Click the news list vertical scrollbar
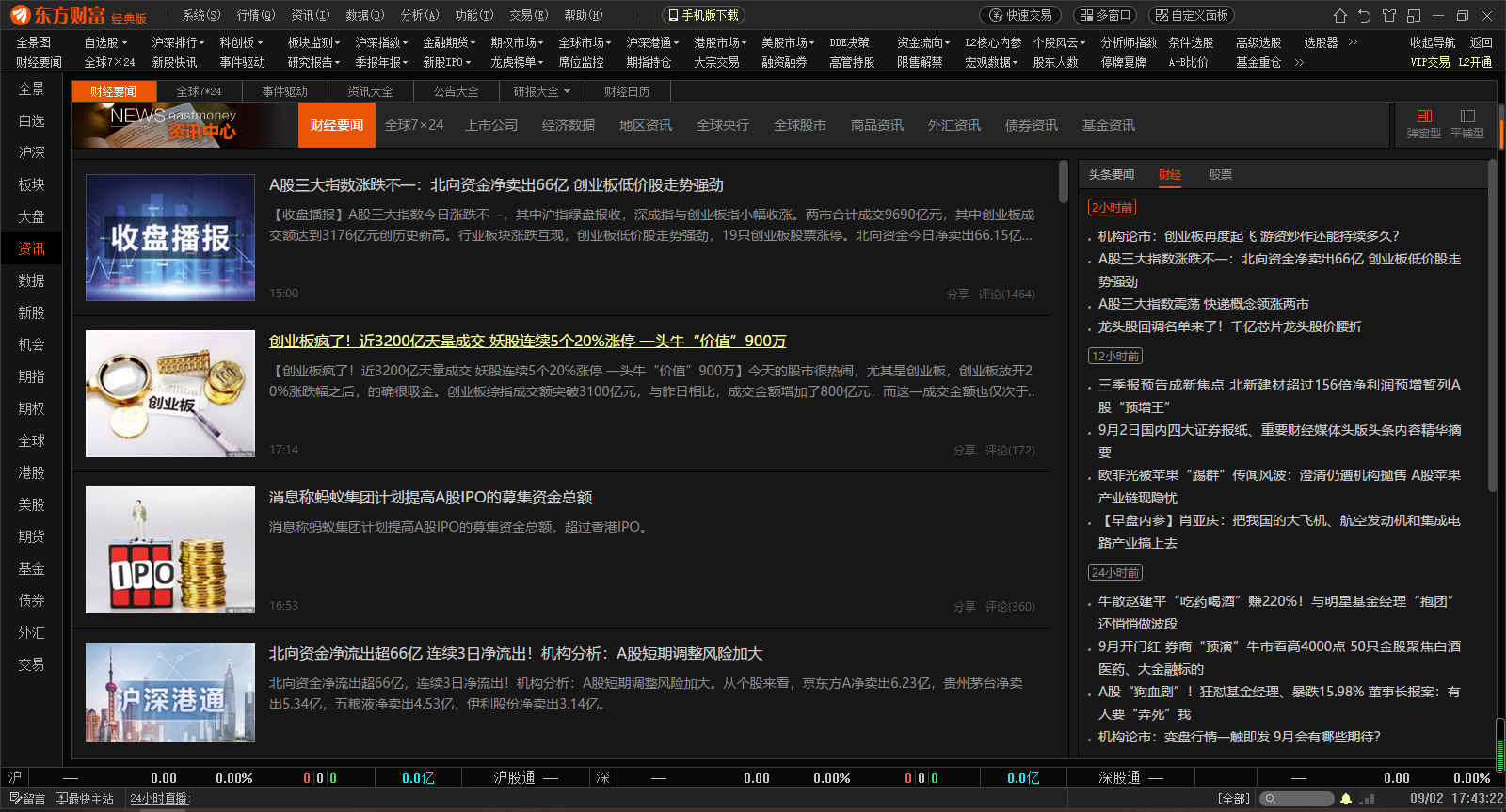Screen dimensions: 1506x812 point(1063,182)
